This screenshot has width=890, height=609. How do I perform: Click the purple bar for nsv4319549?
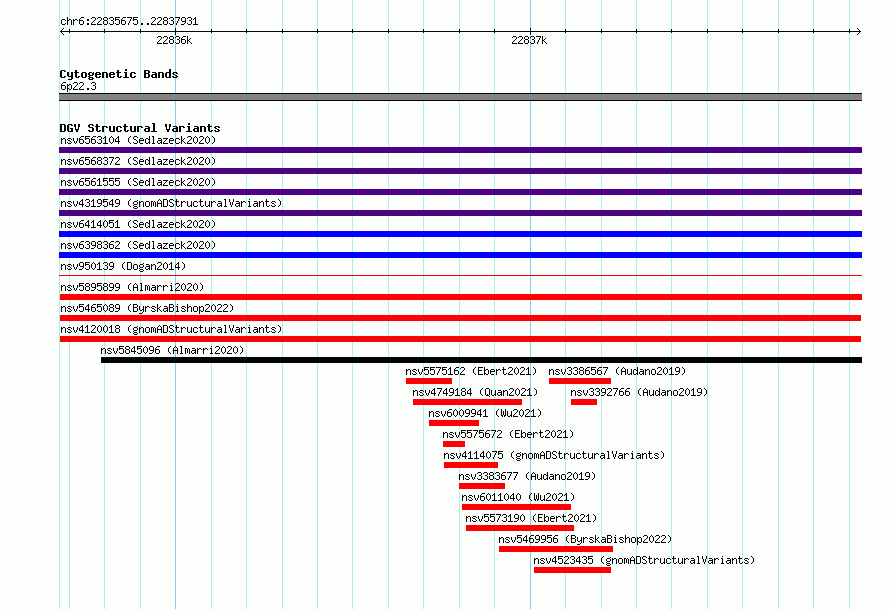tap(460, 213)
